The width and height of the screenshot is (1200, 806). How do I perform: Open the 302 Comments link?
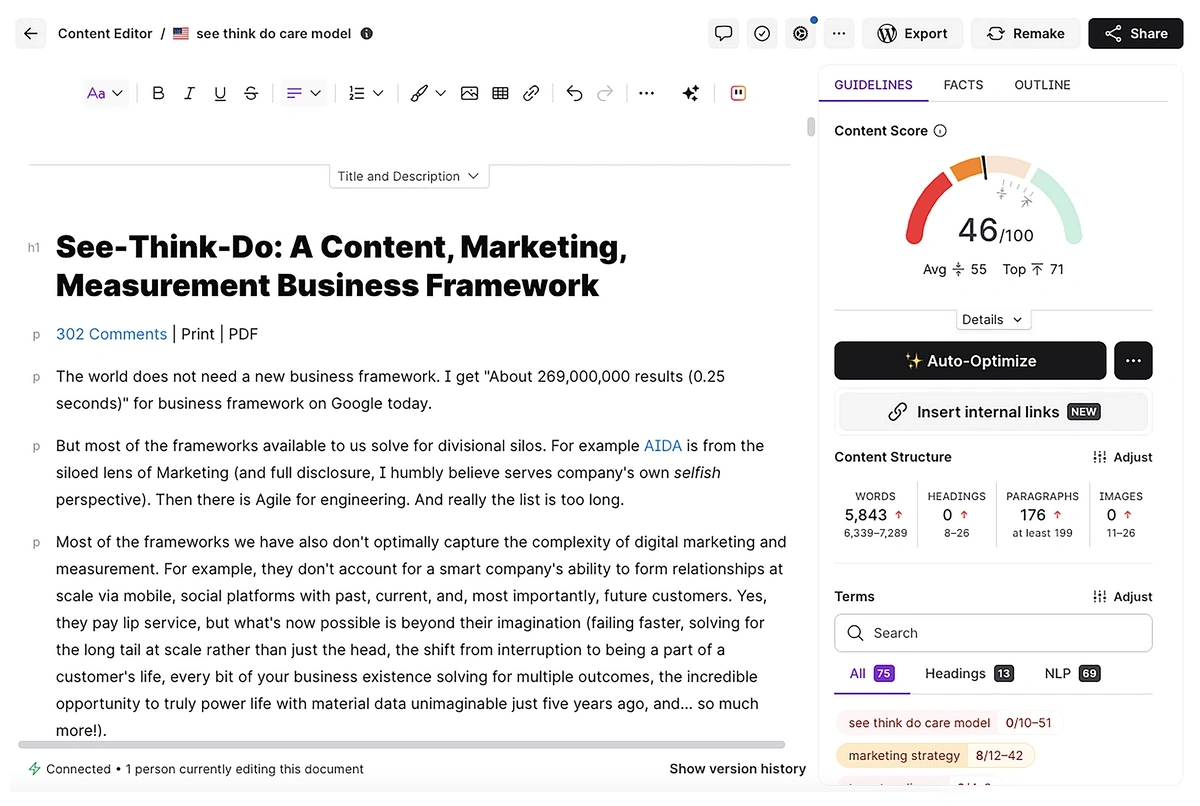(x=111, y=334)
